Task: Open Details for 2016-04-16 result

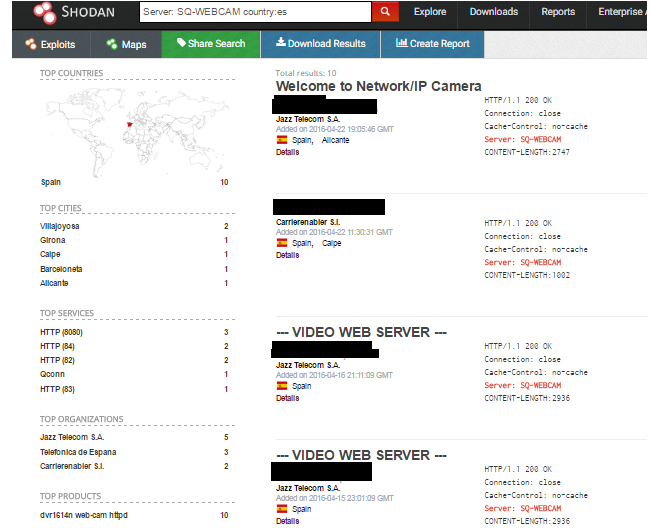Action: 287,398
